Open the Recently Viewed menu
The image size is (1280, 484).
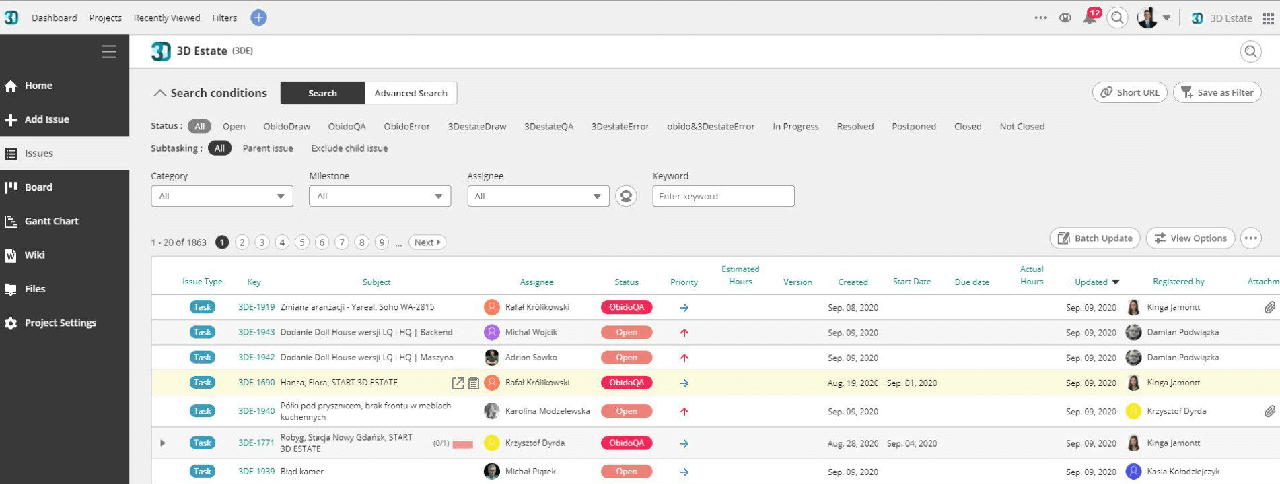(167, 18)
